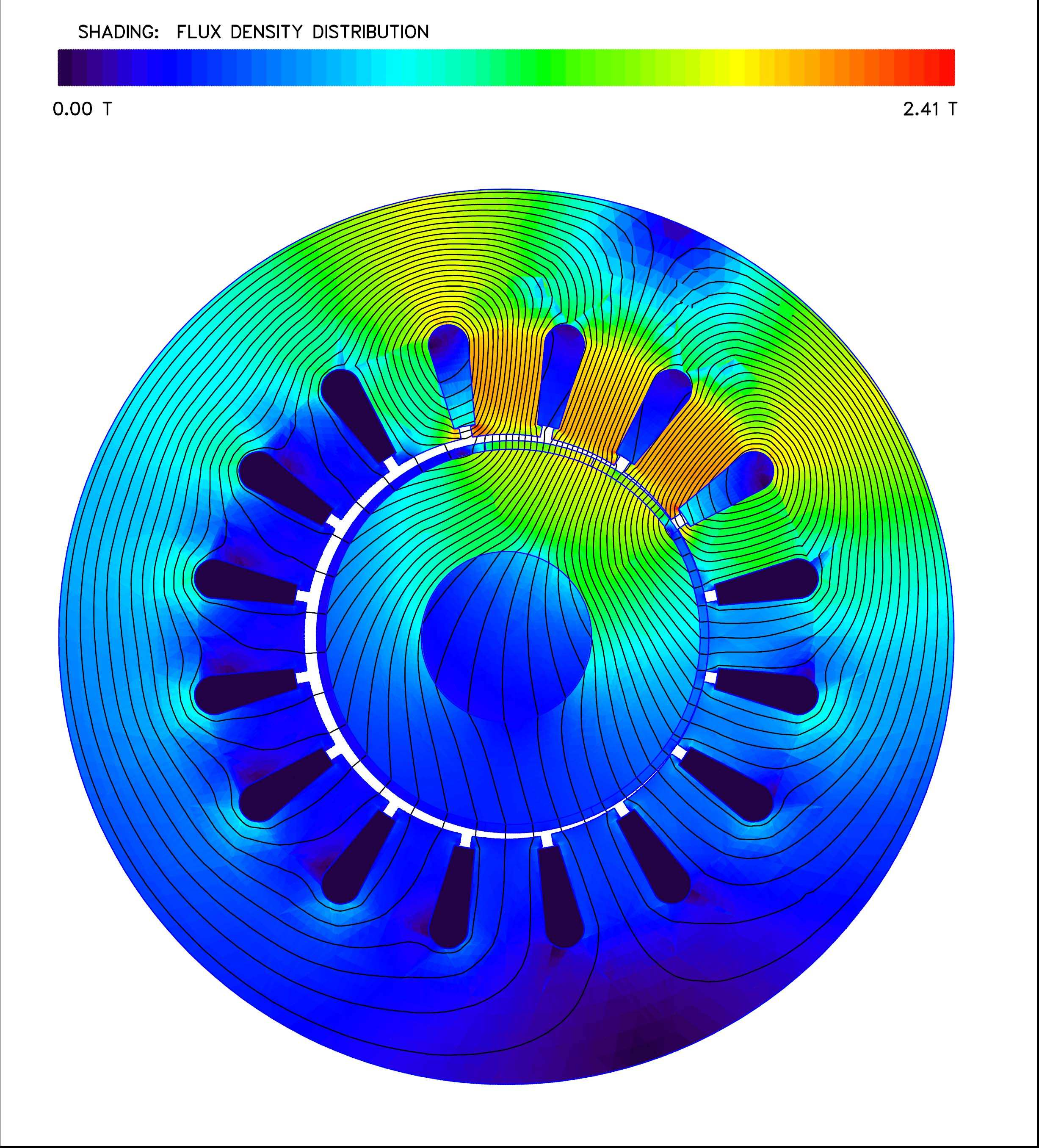Click the flux density color scale bar
Viewport: 1039px width, 1148px height.
(x=506, y=68)
